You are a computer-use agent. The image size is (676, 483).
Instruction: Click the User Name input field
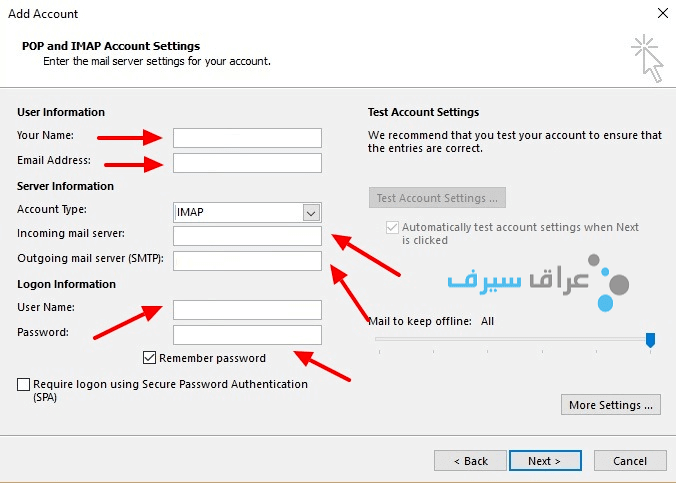pyautogui.click(x=247, y=310)
